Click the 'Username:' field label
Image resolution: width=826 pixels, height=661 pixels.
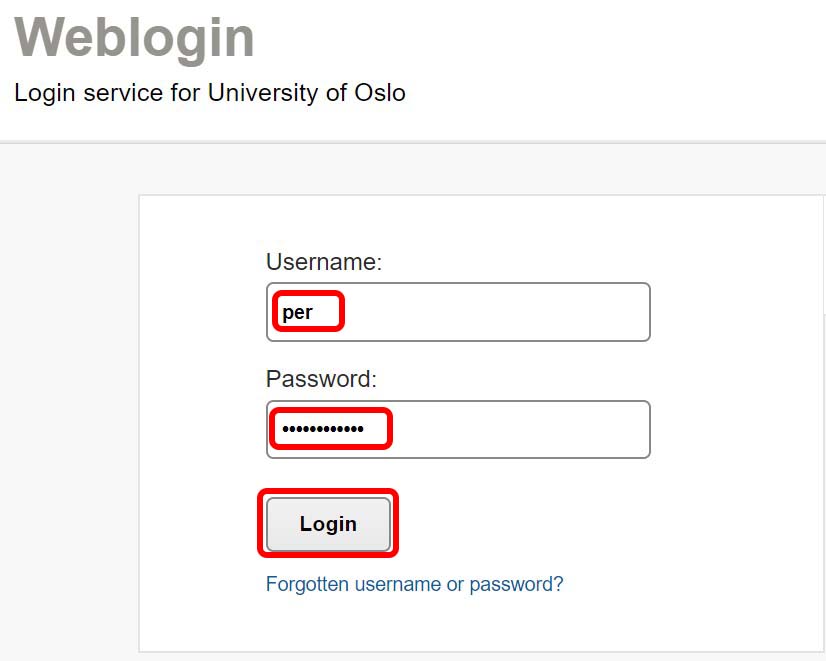(324, 262)
